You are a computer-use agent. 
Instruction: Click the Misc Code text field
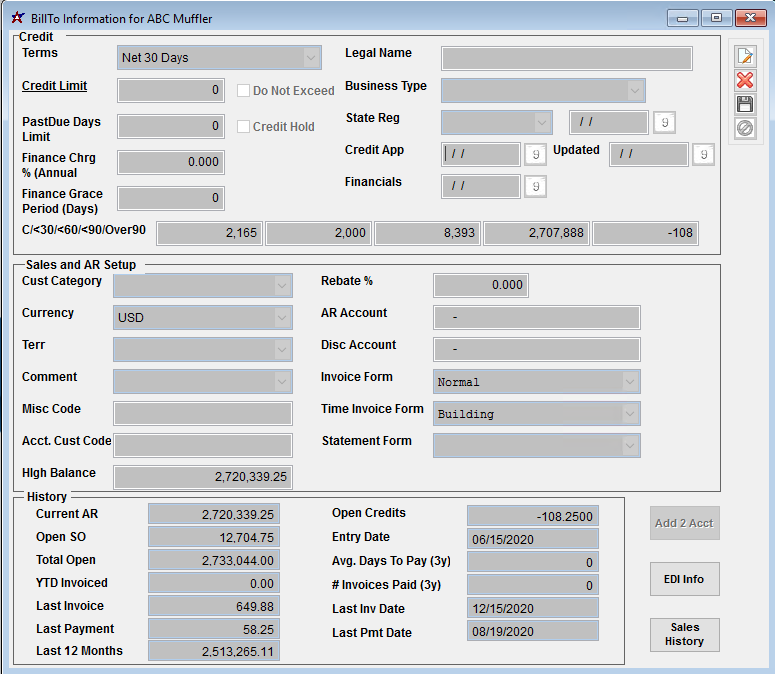click(203, 414)
